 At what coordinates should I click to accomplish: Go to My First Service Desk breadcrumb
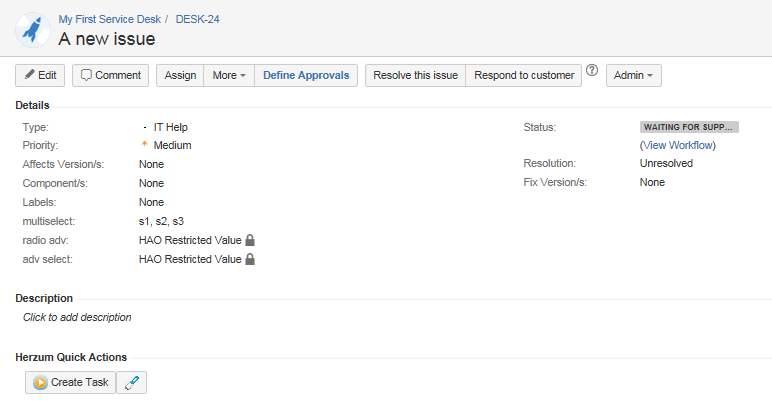point(108,19)
